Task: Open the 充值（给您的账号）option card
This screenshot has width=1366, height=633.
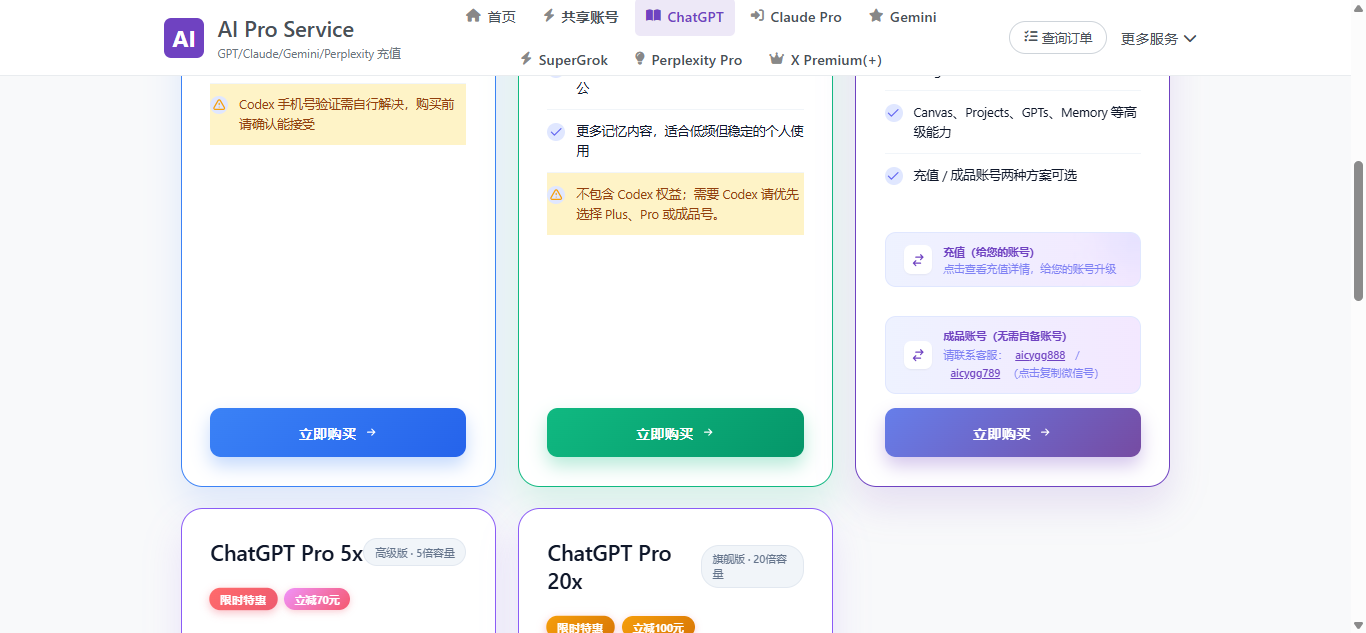Action: pos(1013,260)
